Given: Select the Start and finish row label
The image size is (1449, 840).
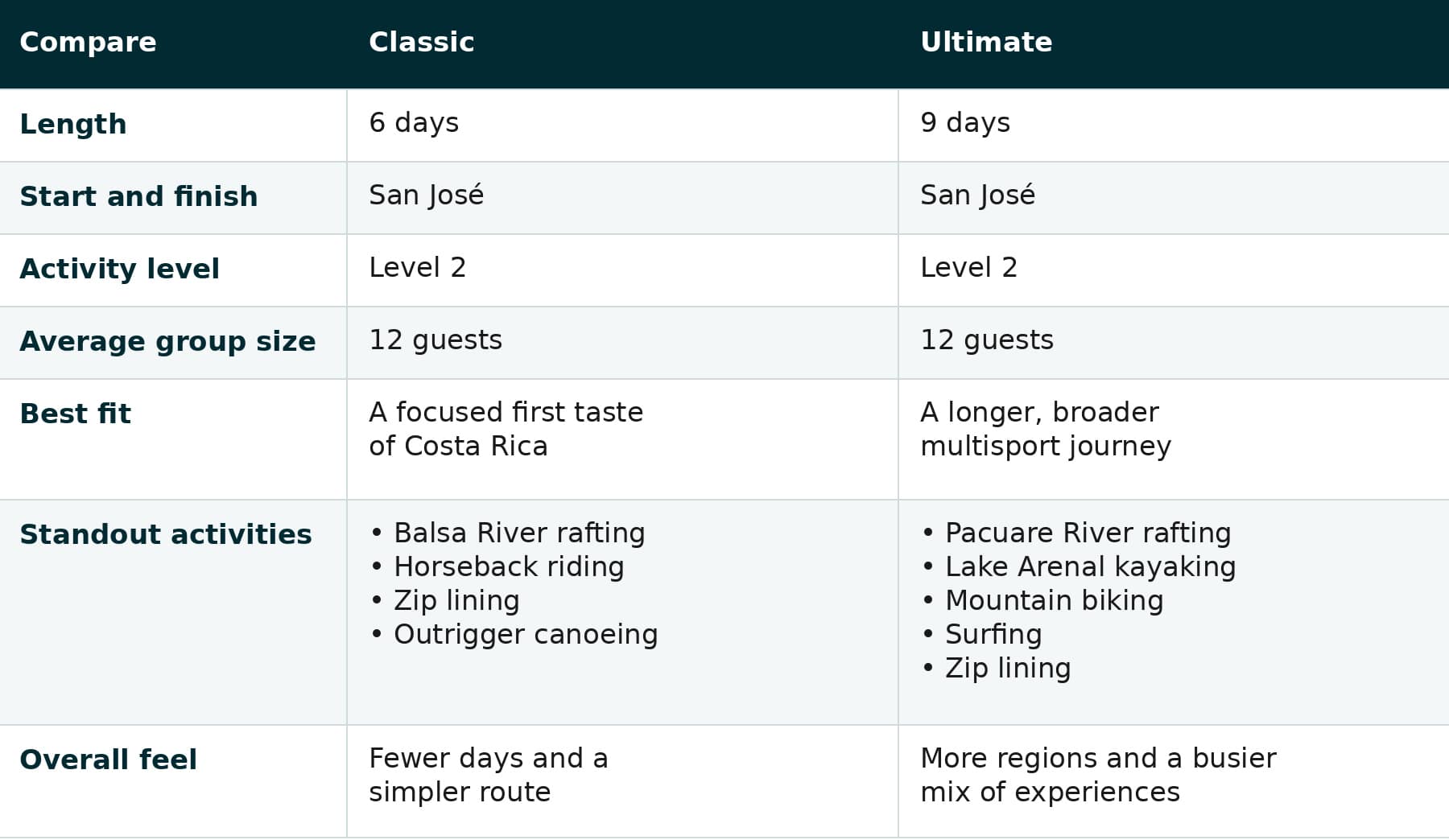Looking at the screenshot, I should 138,196.
